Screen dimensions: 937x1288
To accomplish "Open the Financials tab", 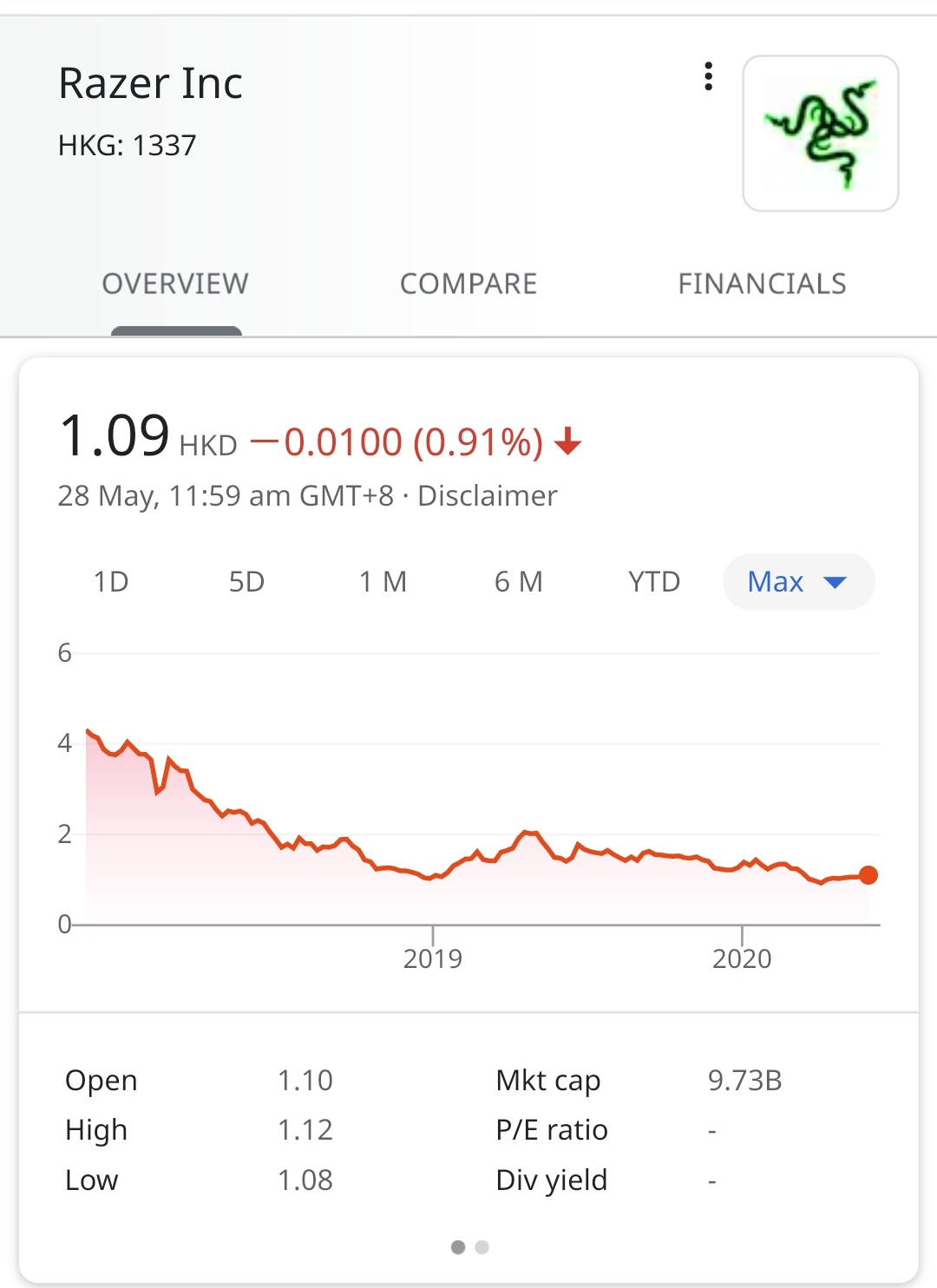I will tap(762, 284).
